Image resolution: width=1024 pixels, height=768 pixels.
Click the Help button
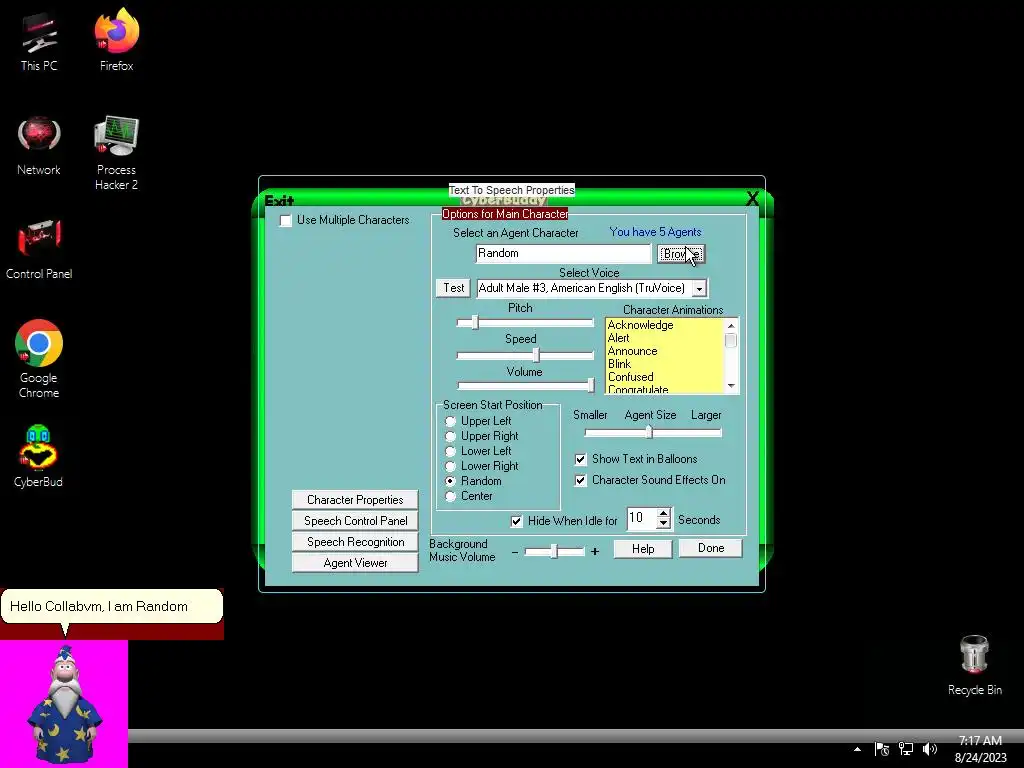tap(643, 549)
